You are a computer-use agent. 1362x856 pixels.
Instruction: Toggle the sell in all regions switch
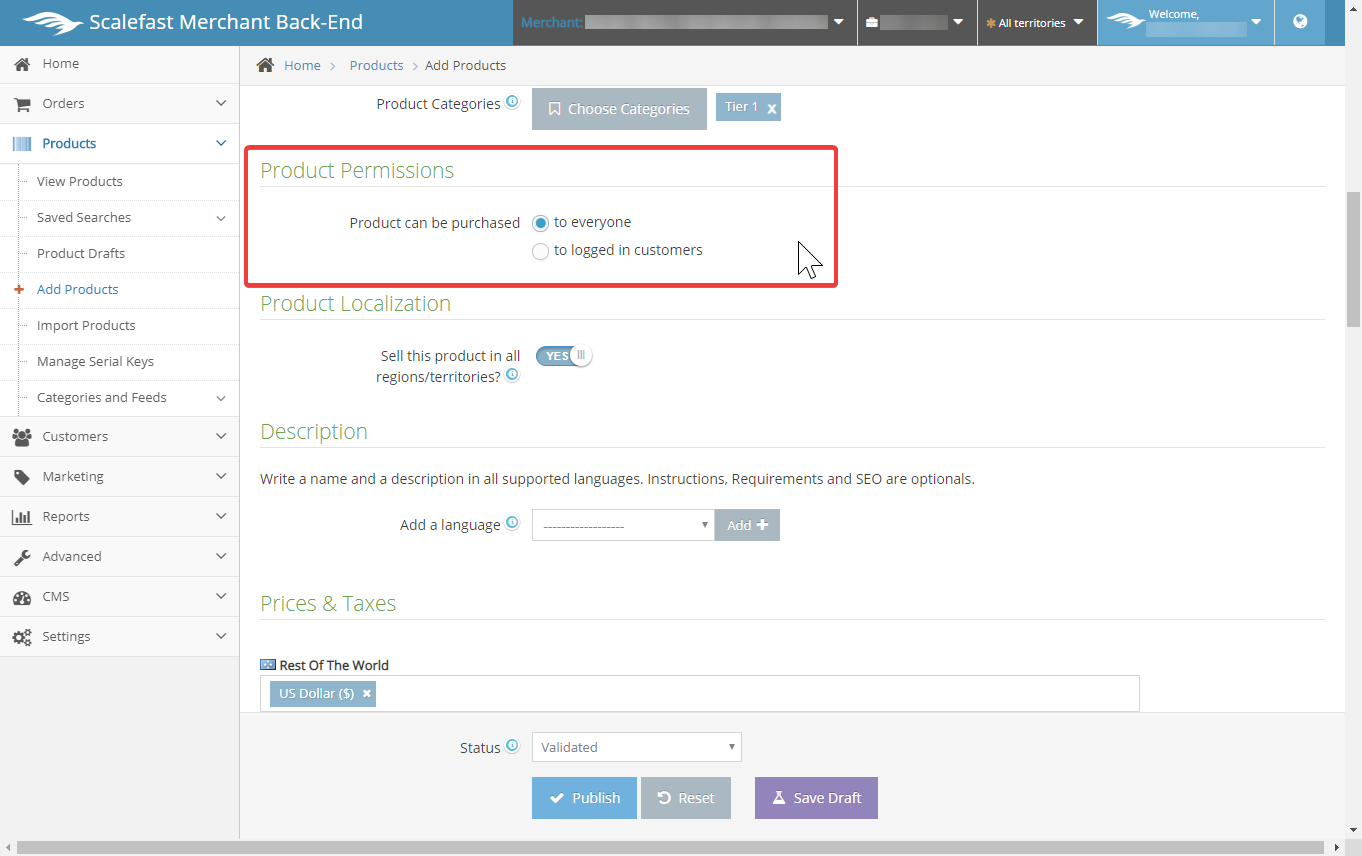pyautogui.click(x=564, y=356)
